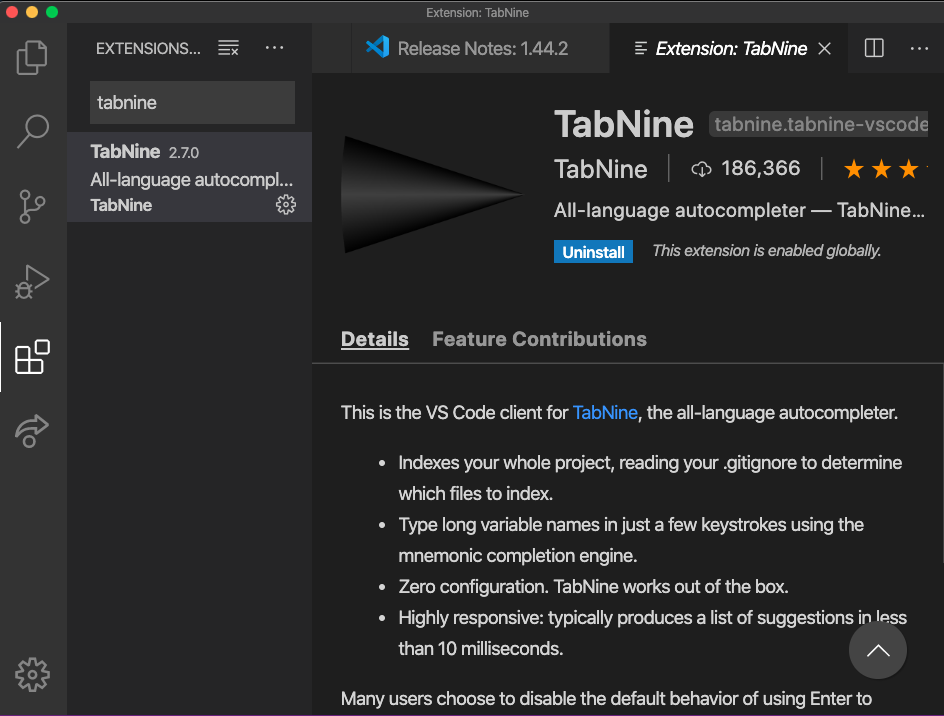Click the star rating for TabNine
This screenshot has height=716, width=944.
coord(883,169)
